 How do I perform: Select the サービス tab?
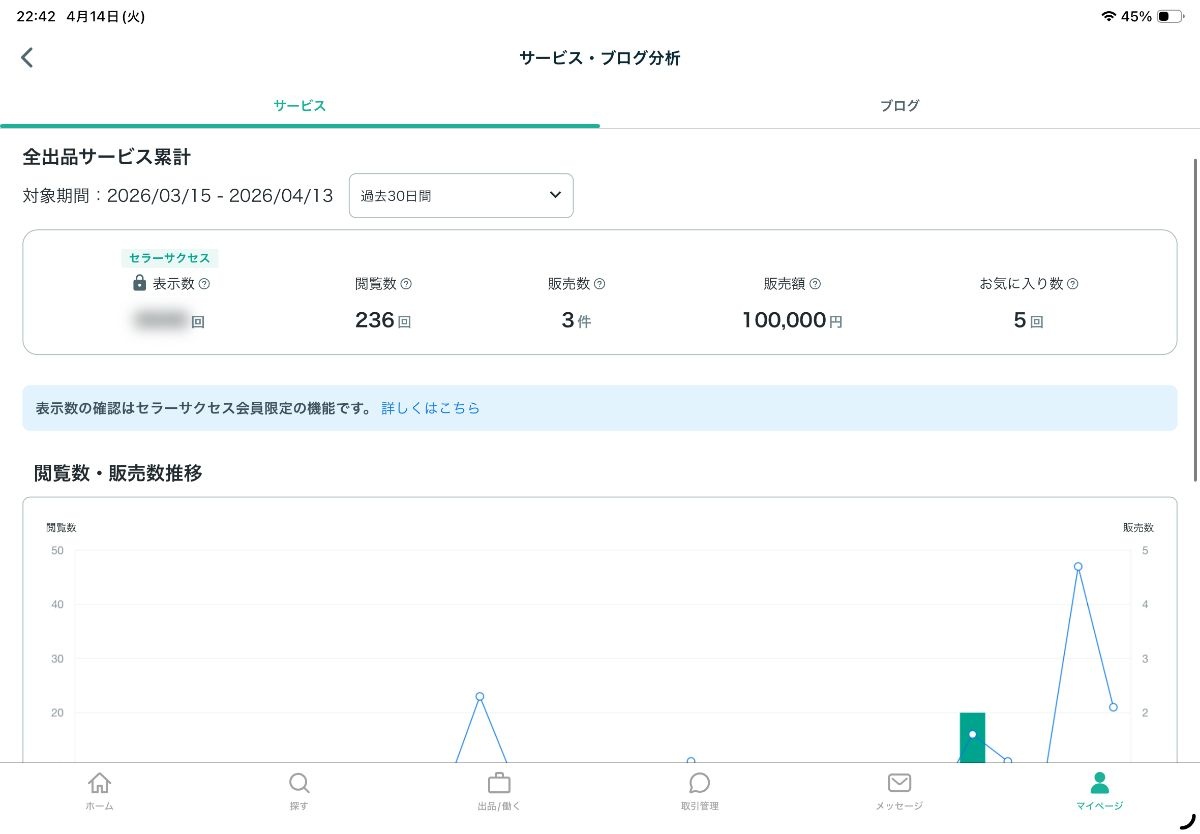pos(299,106)
